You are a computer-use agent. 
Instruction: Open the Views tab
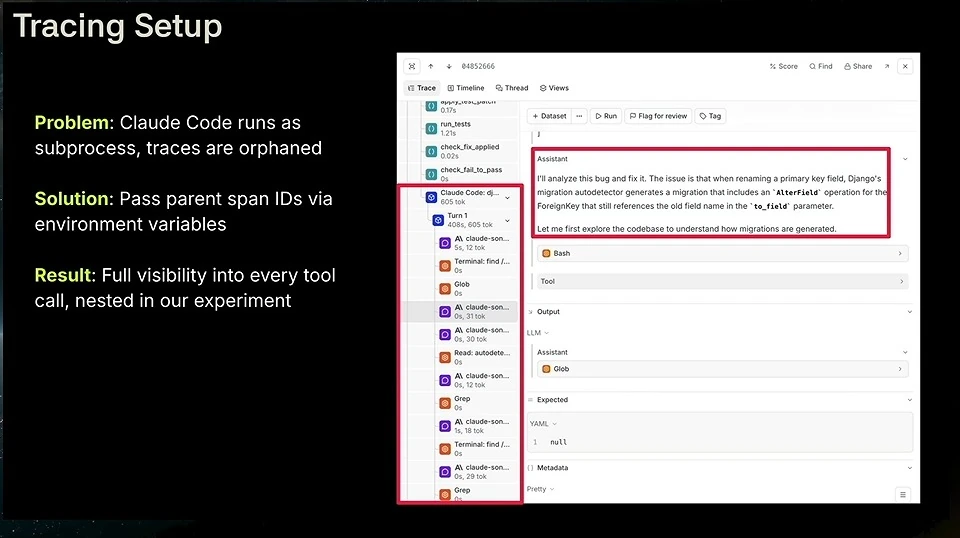(554, 88)
